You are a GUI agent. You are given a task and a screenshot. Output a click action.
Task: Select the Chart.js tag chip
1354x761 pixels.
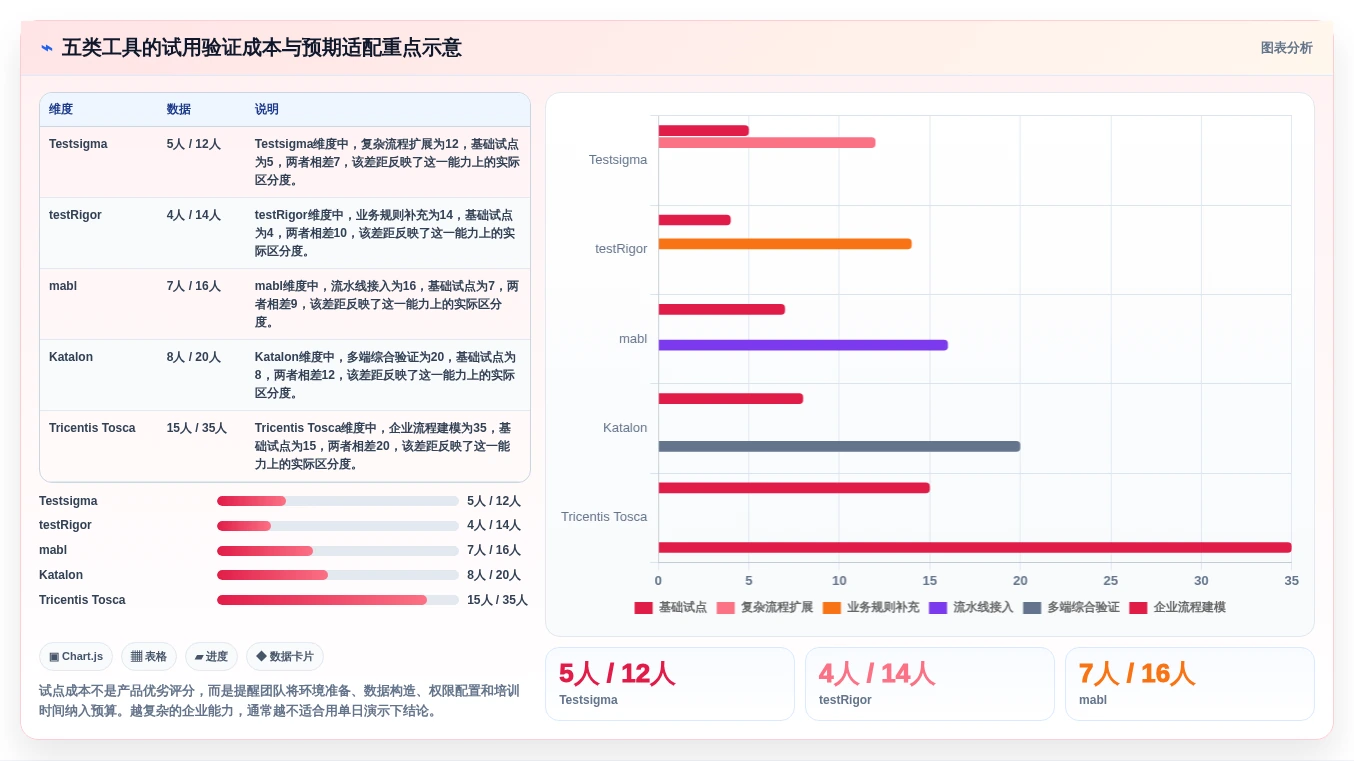click(76, 657)
